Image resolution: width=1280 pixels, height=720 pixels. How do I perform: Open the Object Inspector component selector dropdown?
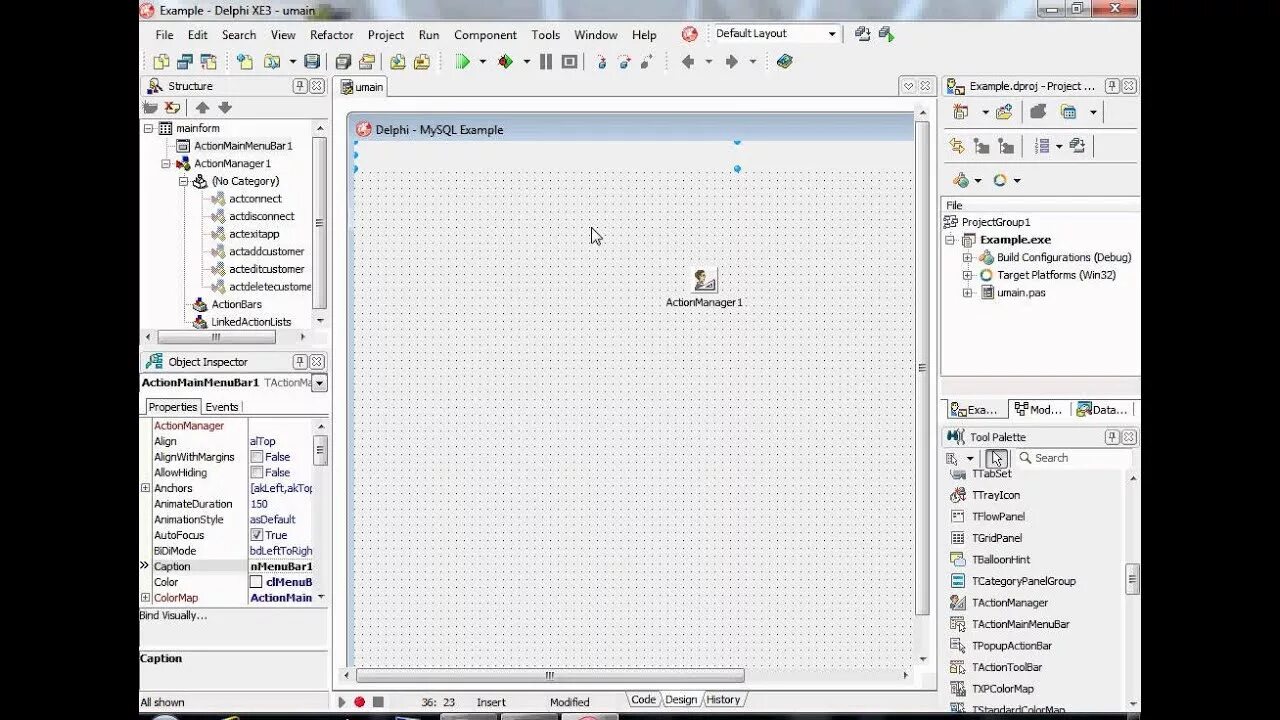point(320,383)
